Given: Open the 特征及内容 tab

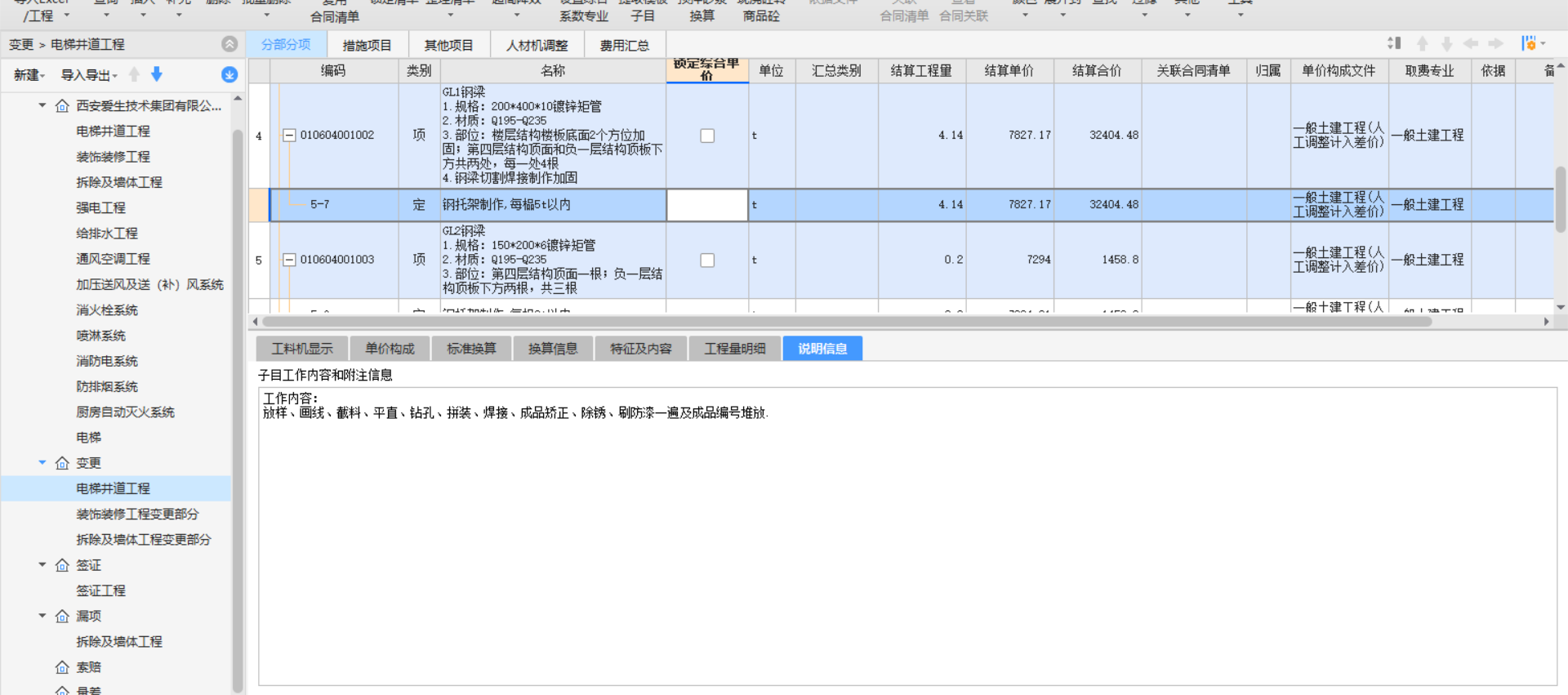Looking at the screenshot, I should point(641,349).
